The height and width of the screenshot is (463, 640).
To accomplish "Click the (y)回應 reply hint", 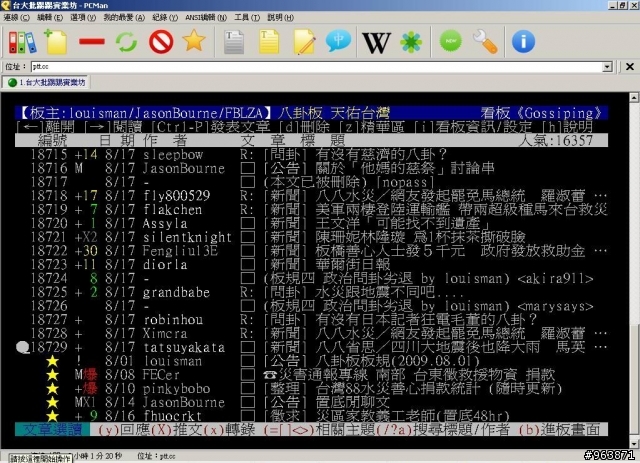I will tap(124, 430).
